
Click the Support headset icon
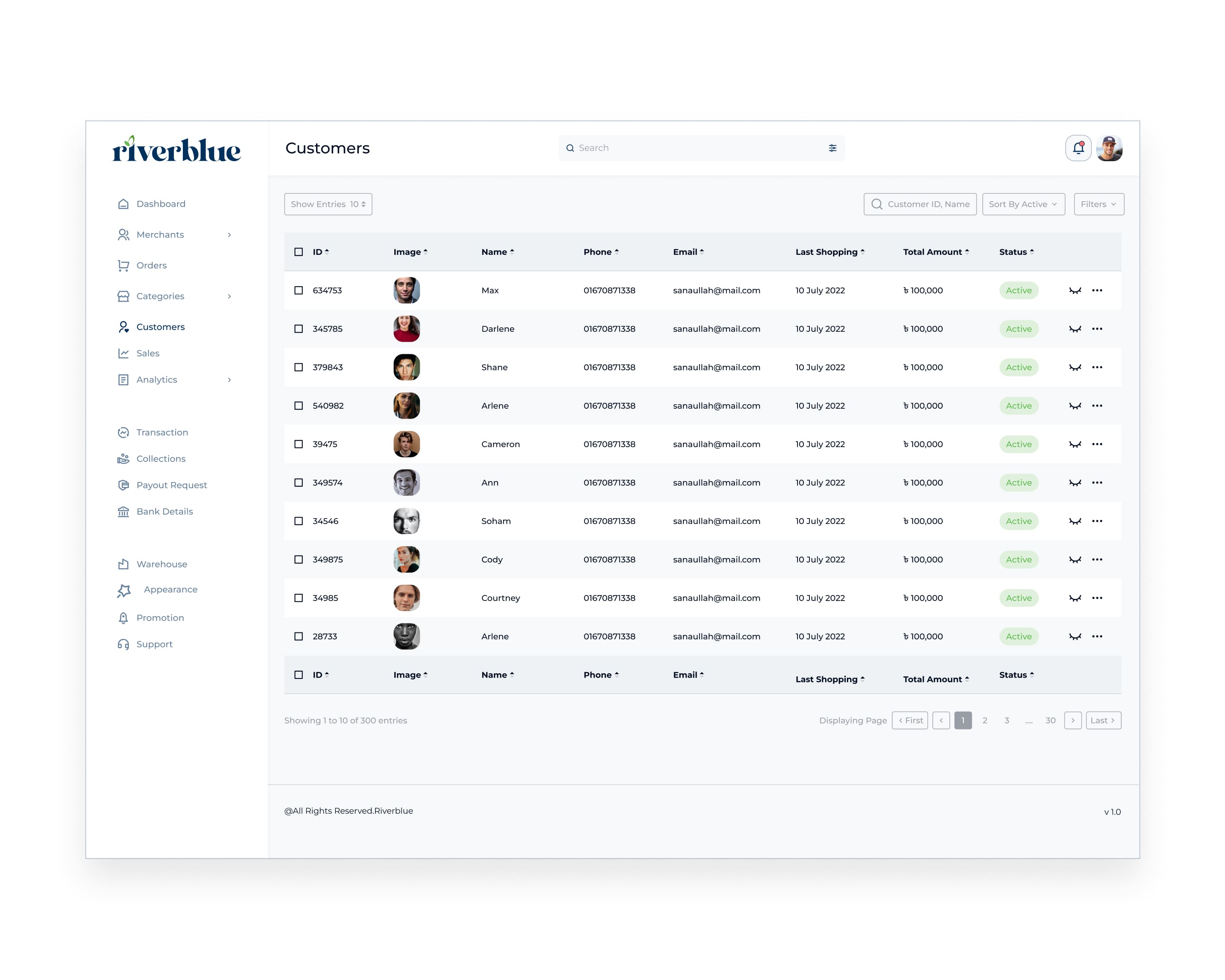click(x=123, y=644)
